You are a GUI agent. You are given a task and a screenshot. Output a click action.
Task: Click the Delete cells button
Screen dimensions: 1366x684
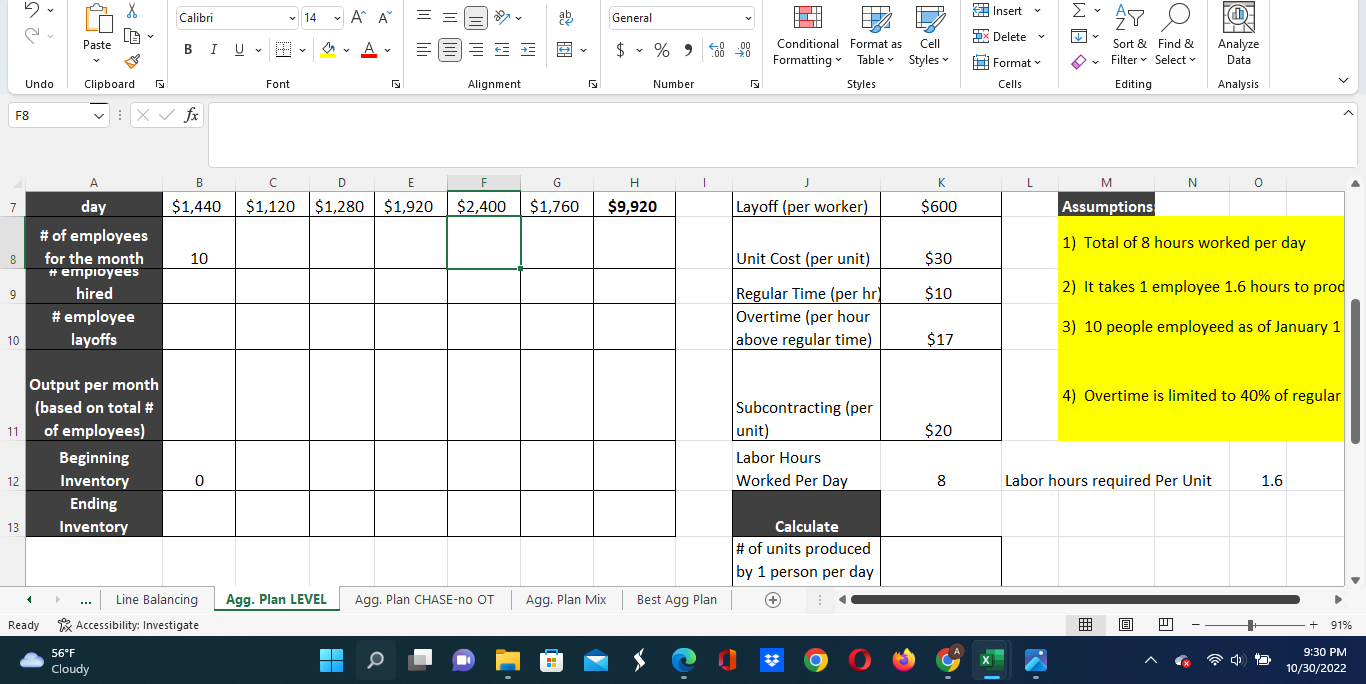(x=1007, y=37)
